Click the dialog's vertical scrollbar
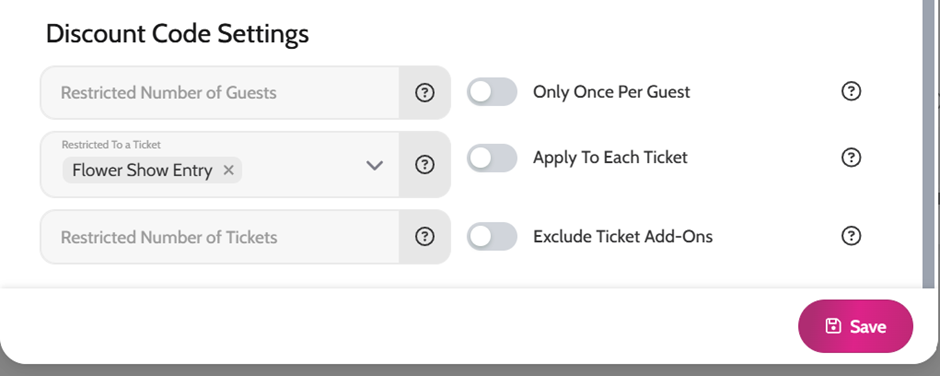 point(928,144)
